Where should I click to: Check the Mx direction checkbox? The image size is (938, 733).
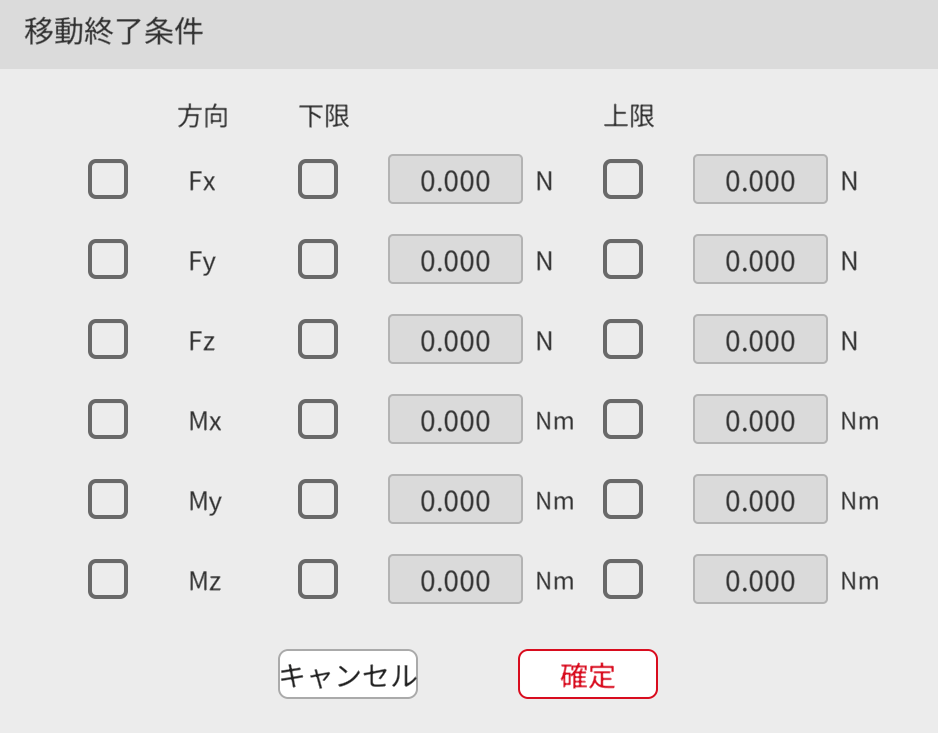[x=108, y=420]
